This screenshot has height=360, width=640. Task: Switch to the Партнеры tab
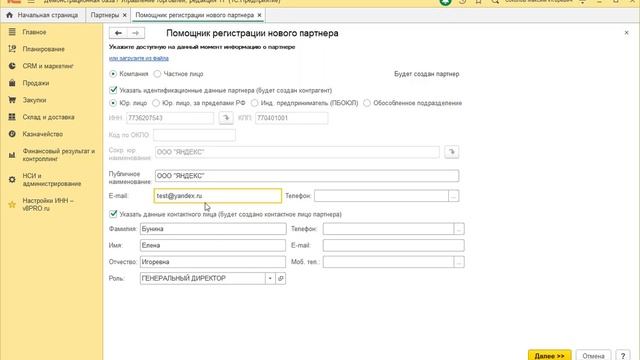[x=105, y=15]
